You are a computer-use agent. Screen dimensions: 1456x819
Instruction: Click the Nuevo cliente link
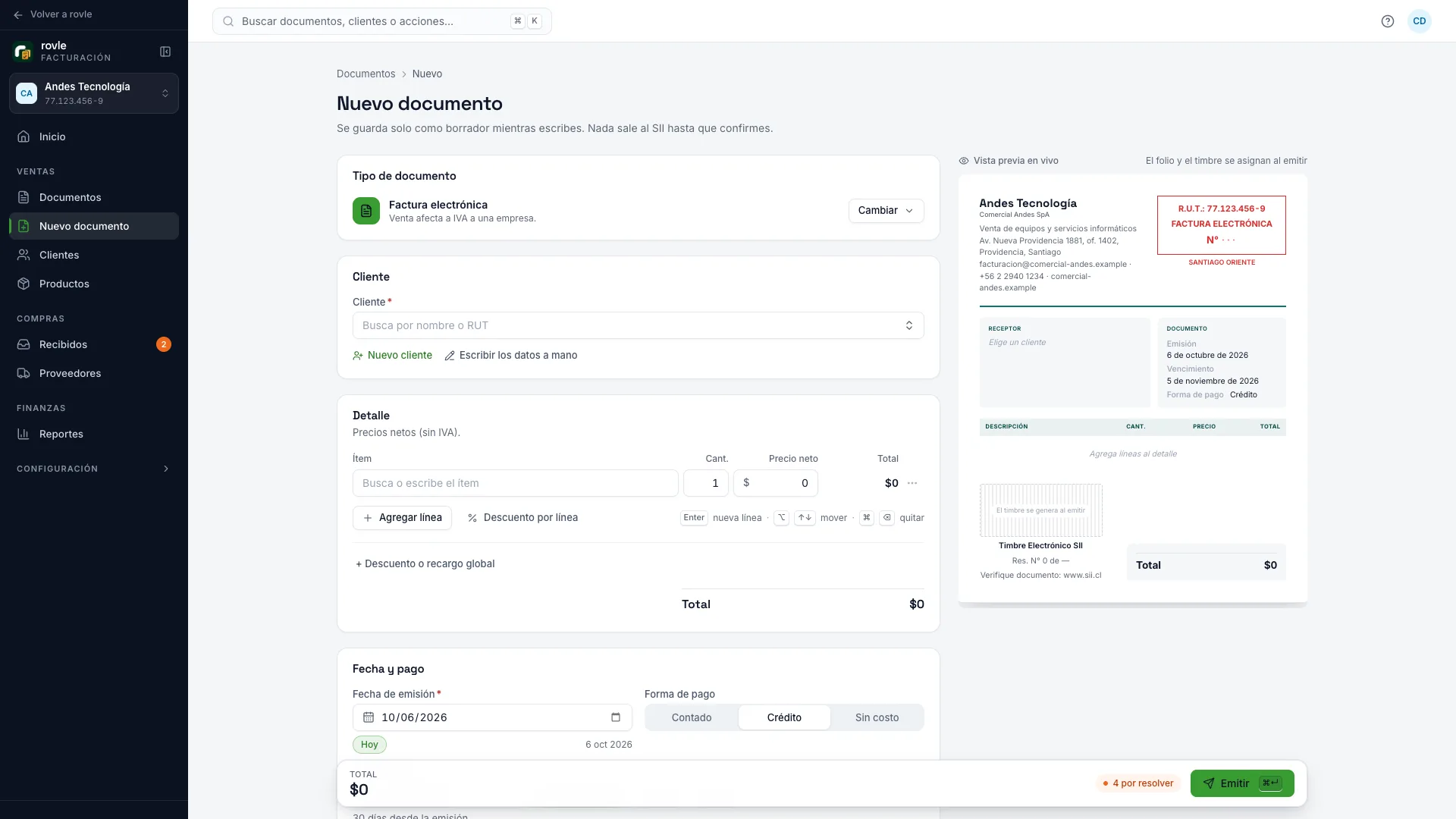[392, 355]
